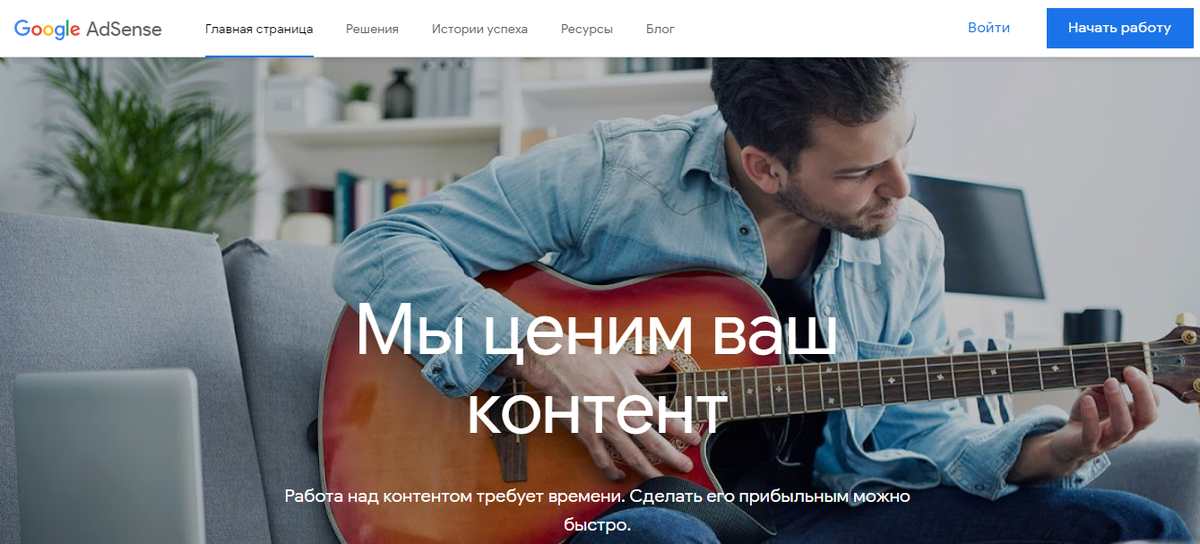Open the Блог page
This screenshot has width=1200, height=544.
point(660,29)
